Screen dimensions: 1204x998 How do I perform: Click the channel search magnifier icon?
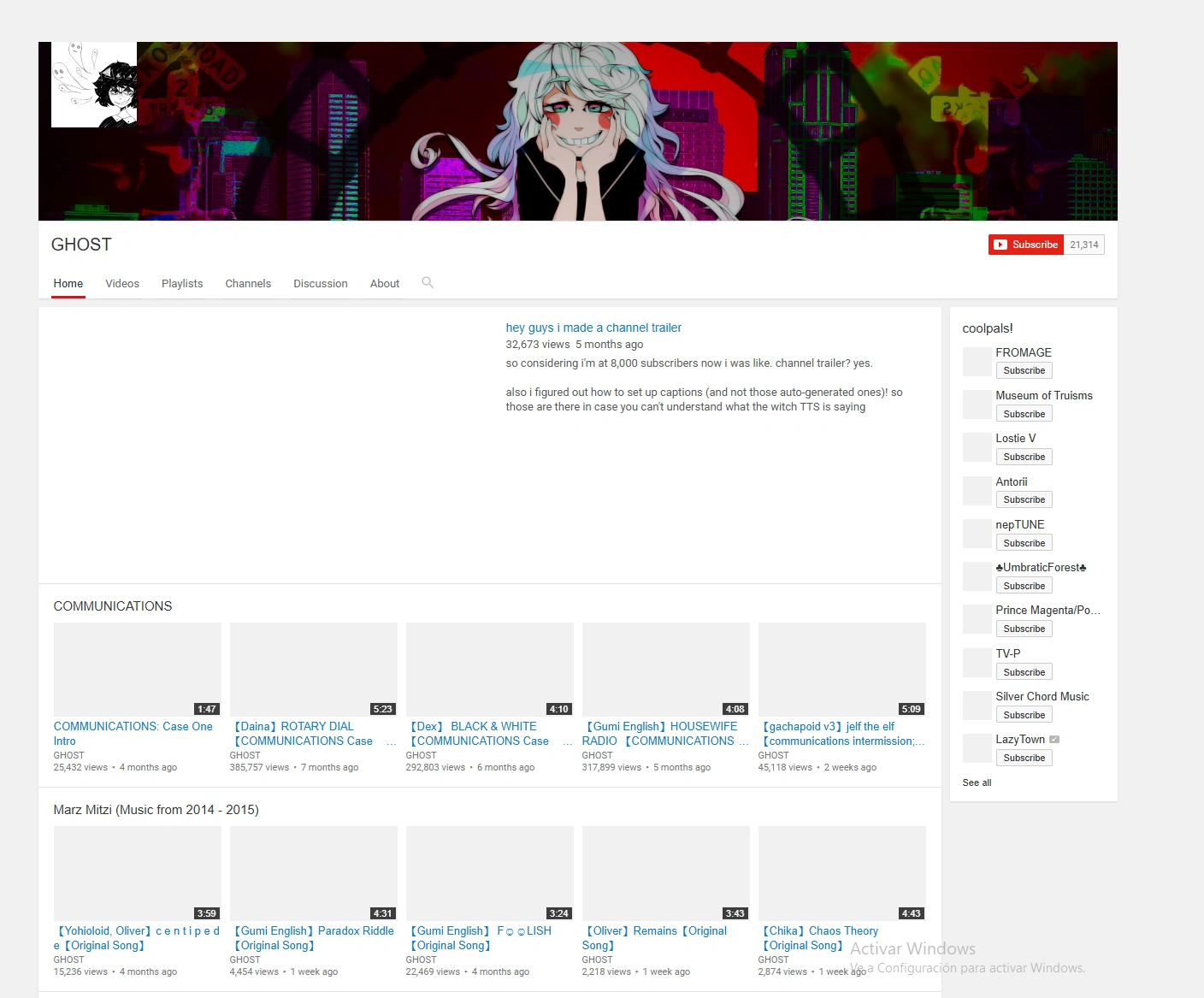(x=428, y=282)
